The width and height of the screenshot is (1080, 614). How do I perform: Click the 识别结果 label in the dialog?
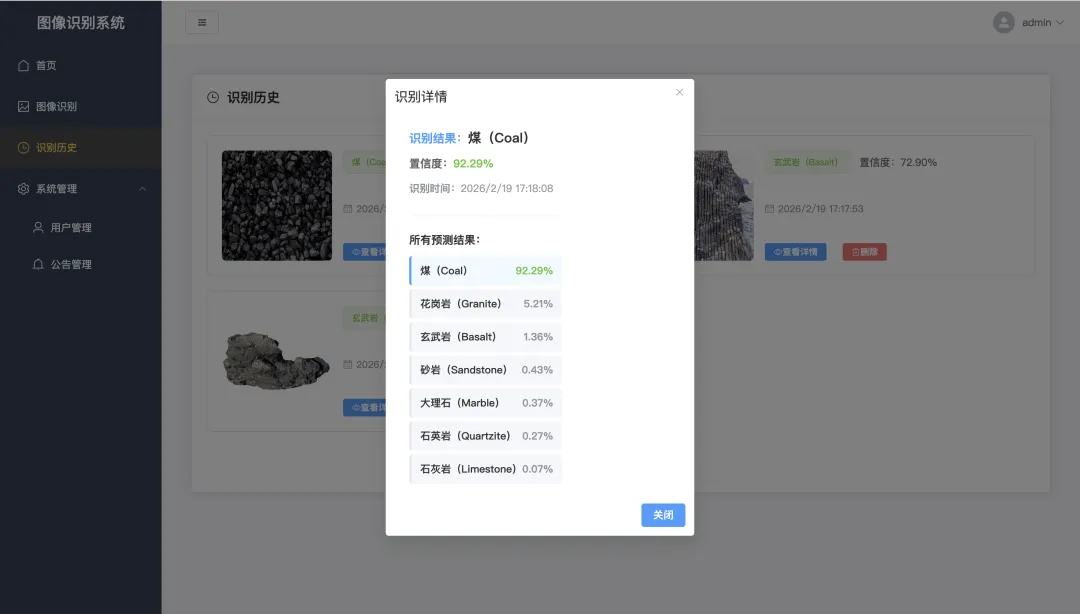coord(435,139)
